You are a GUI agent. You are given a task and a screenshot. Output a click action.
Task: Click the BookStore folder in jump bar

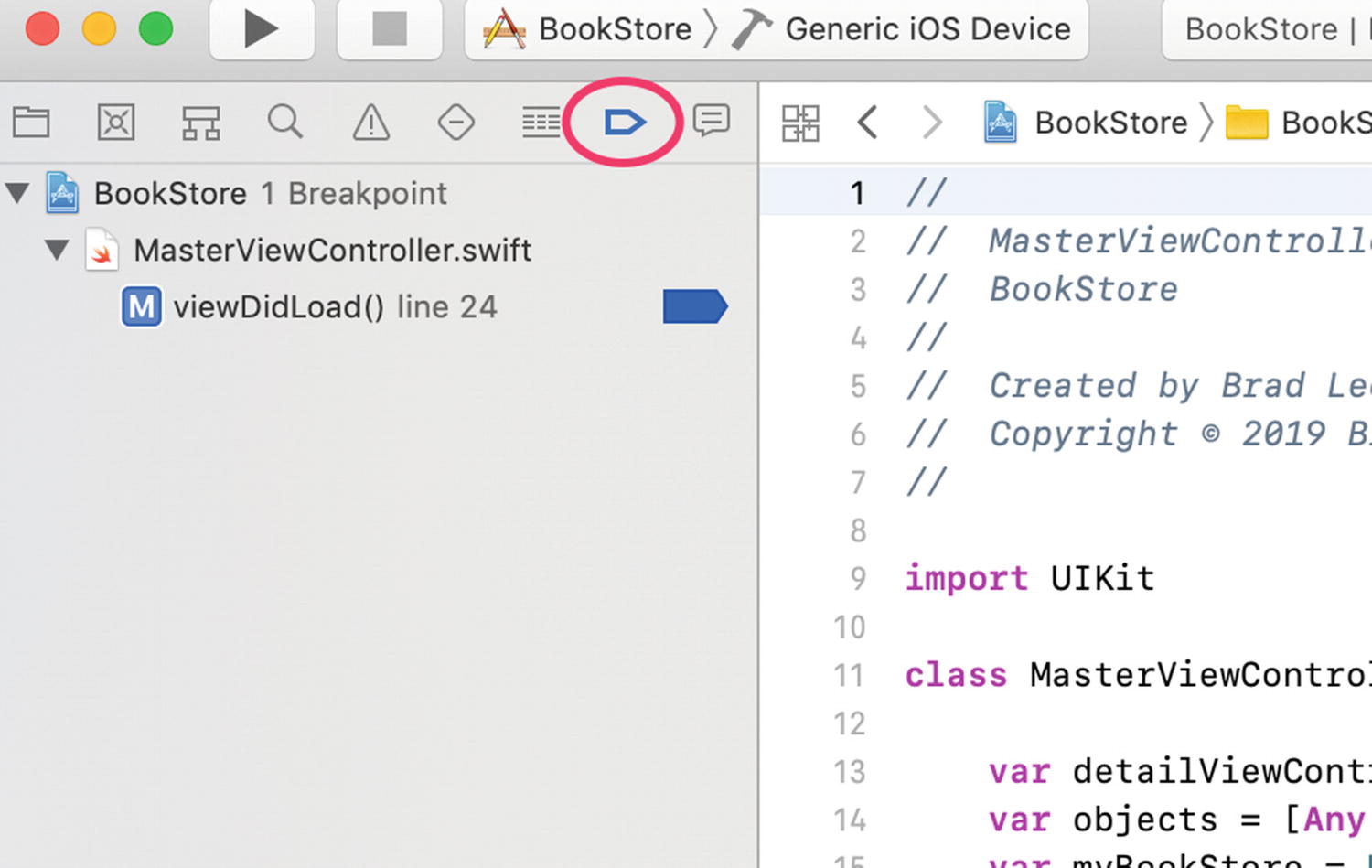point(1299,123)
